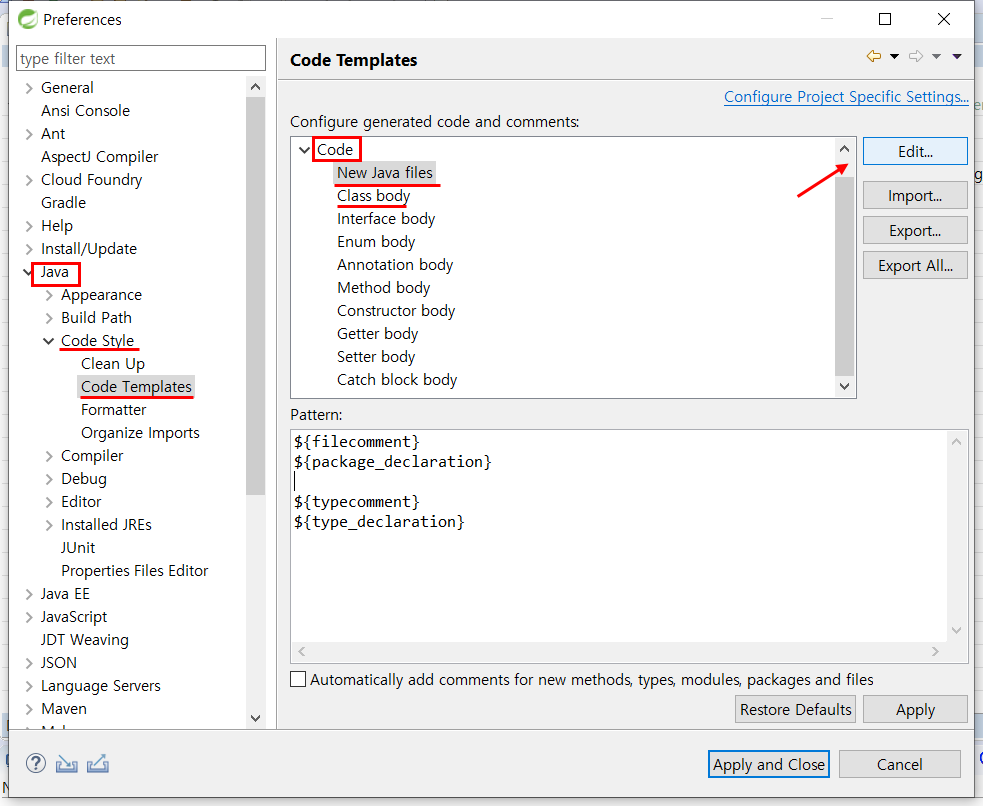Select Catch block body template

pyautogui.click(x=397, y=380)
